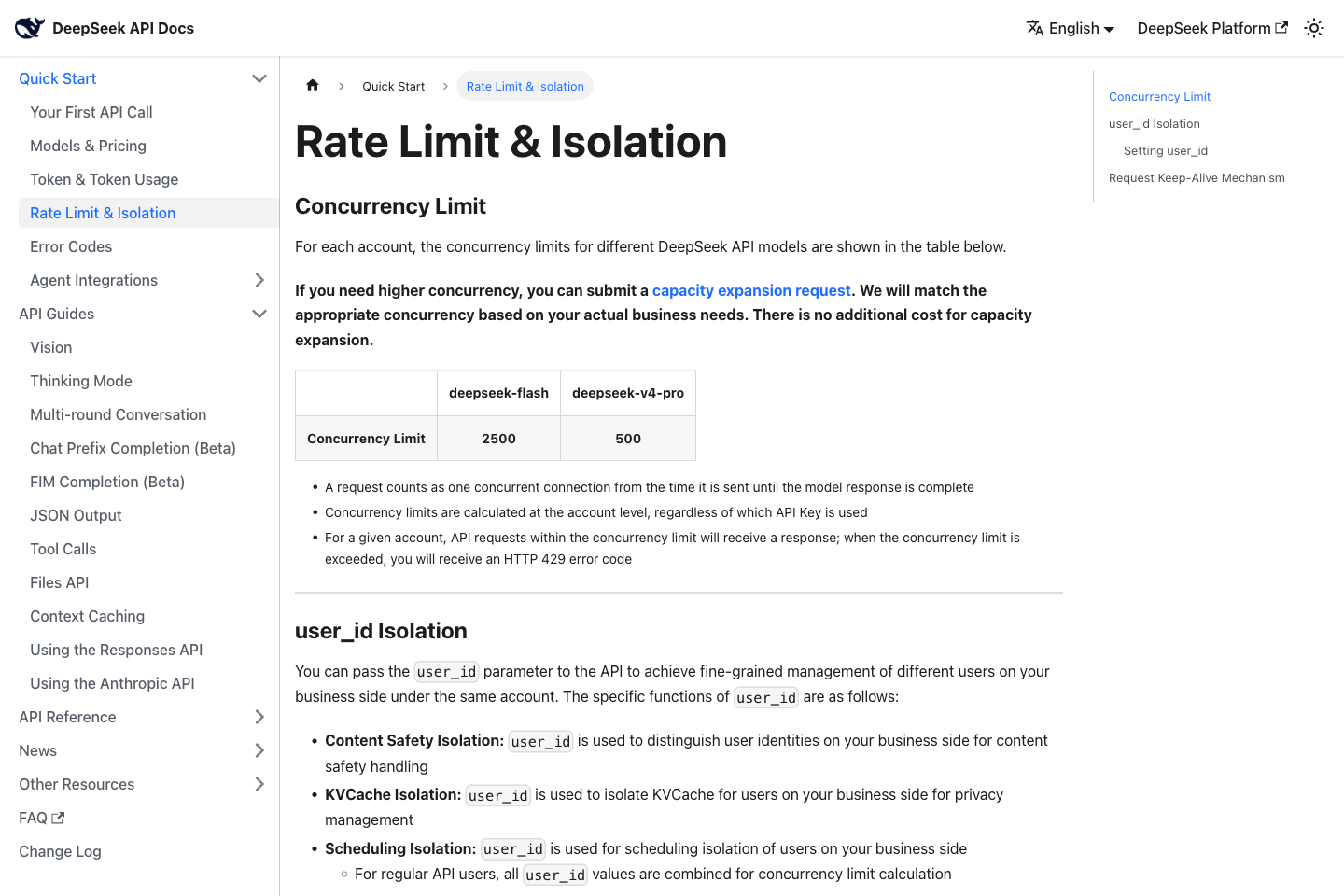Open the Change Log page
The height and width of the screenshot is (896, 1344).
[x=60, y=851]
